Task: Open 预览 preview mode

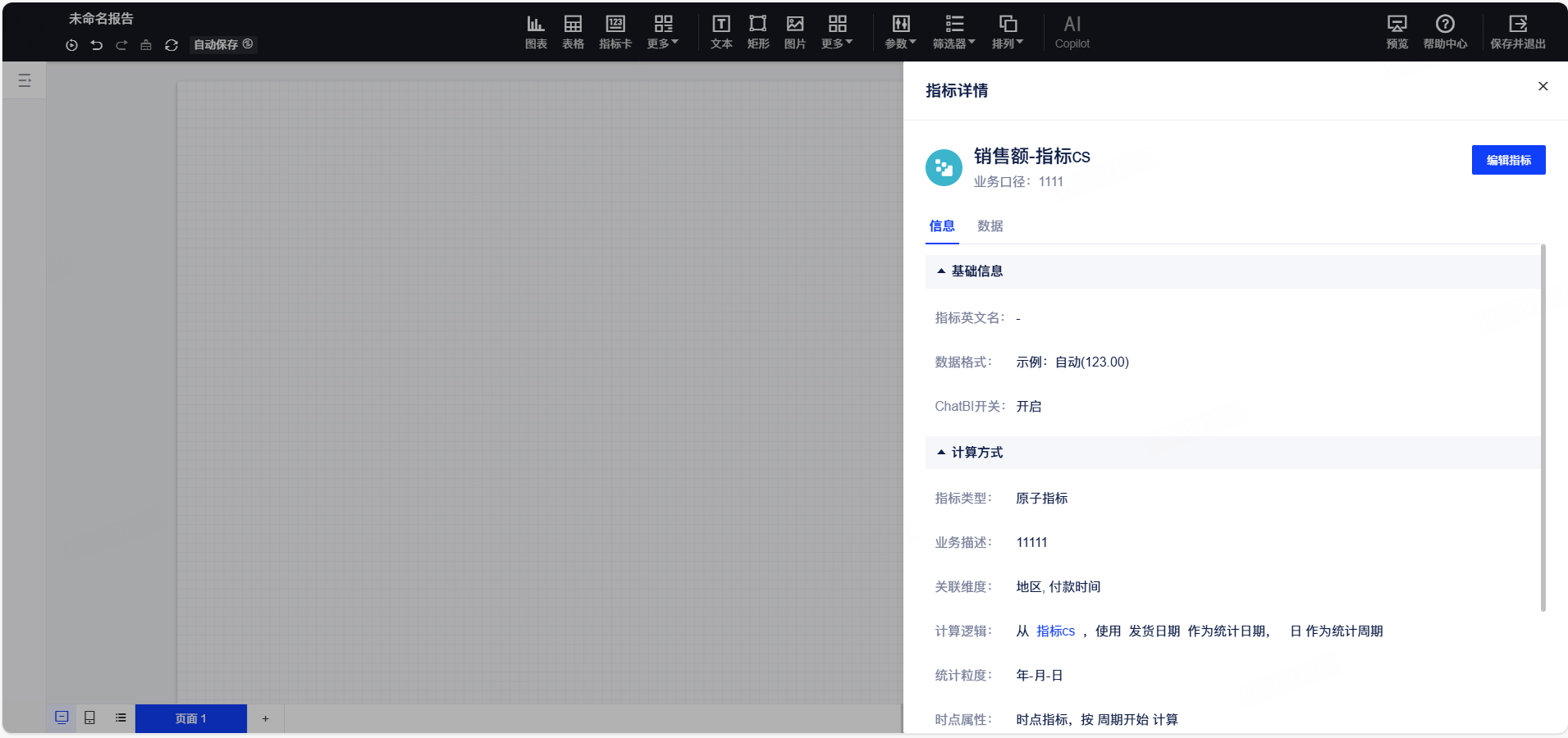Action: (x=1397, y=32)
